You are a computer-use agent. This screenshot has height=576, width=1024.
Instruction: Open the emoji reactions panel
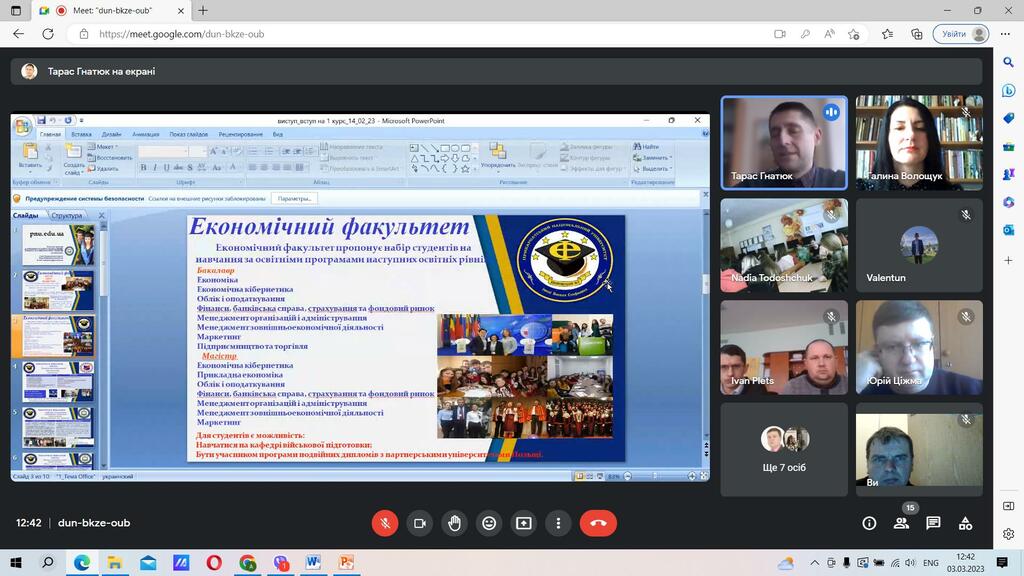point(489,523)
